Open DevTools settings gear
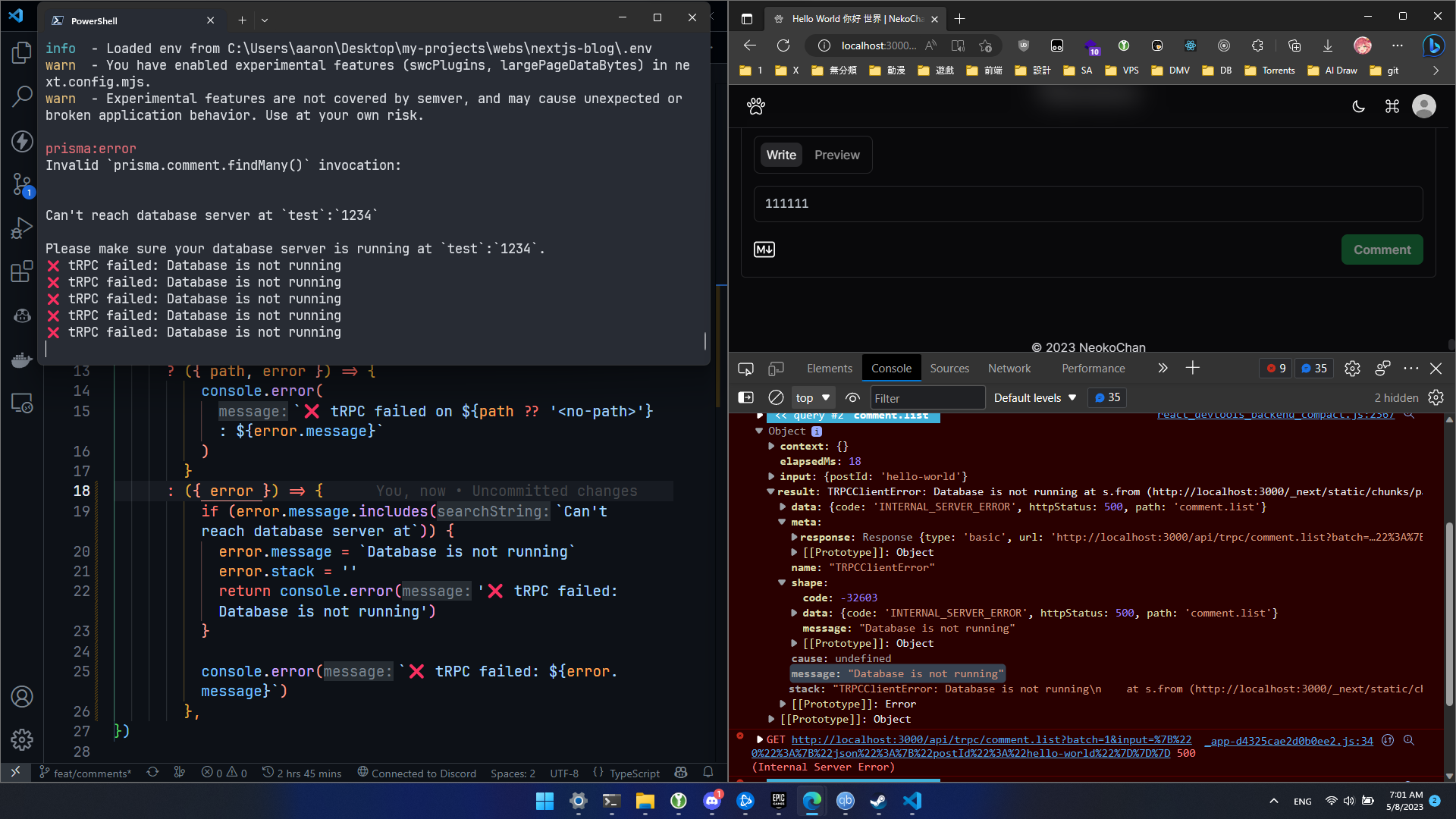 (1352, 369)
